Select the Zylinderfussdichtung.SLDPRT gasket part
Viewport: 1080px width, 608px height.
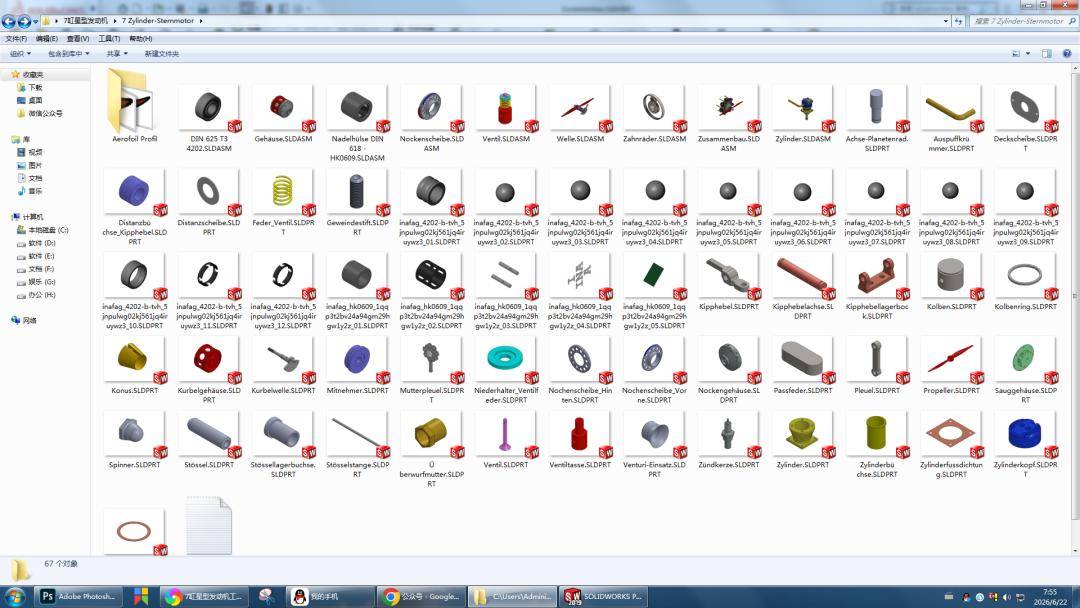click(951, 445)
